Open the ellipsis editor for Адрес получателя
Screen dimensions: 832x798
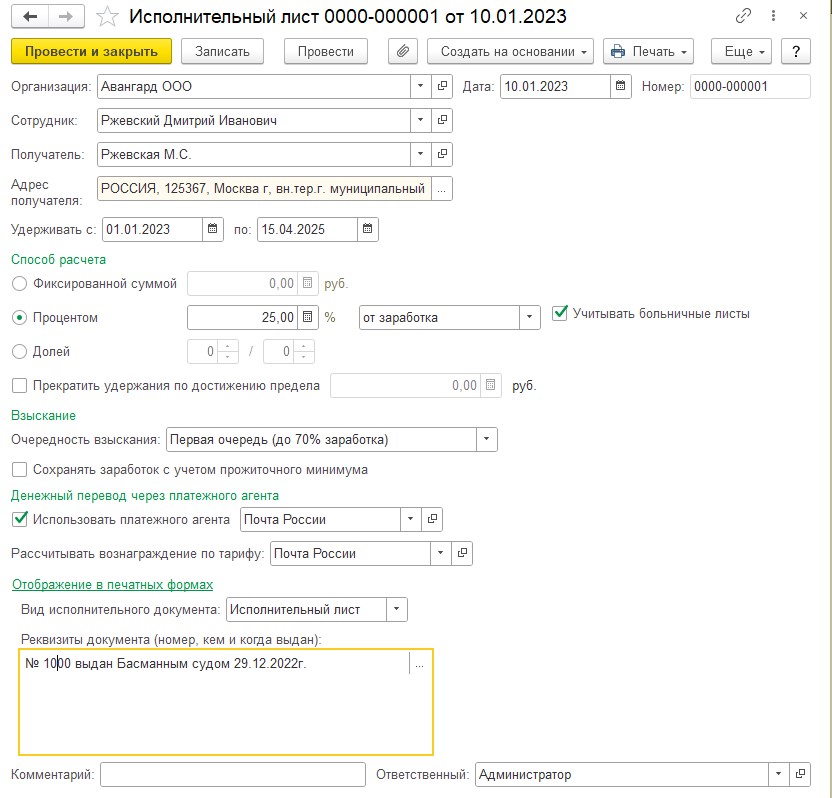click(441, 189)
